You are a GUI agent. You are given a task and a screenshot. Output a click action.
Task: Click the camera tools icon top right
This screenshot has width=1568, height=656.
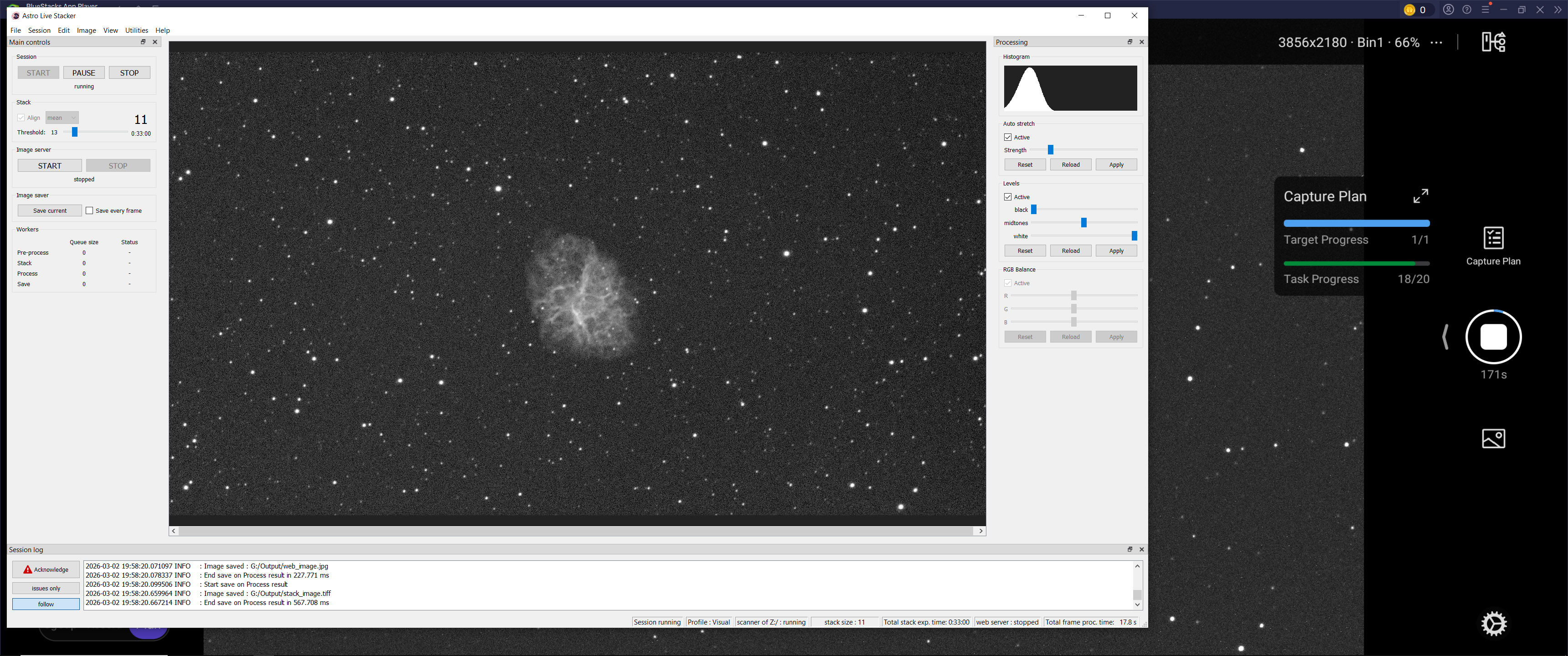tap(1493, 42)
